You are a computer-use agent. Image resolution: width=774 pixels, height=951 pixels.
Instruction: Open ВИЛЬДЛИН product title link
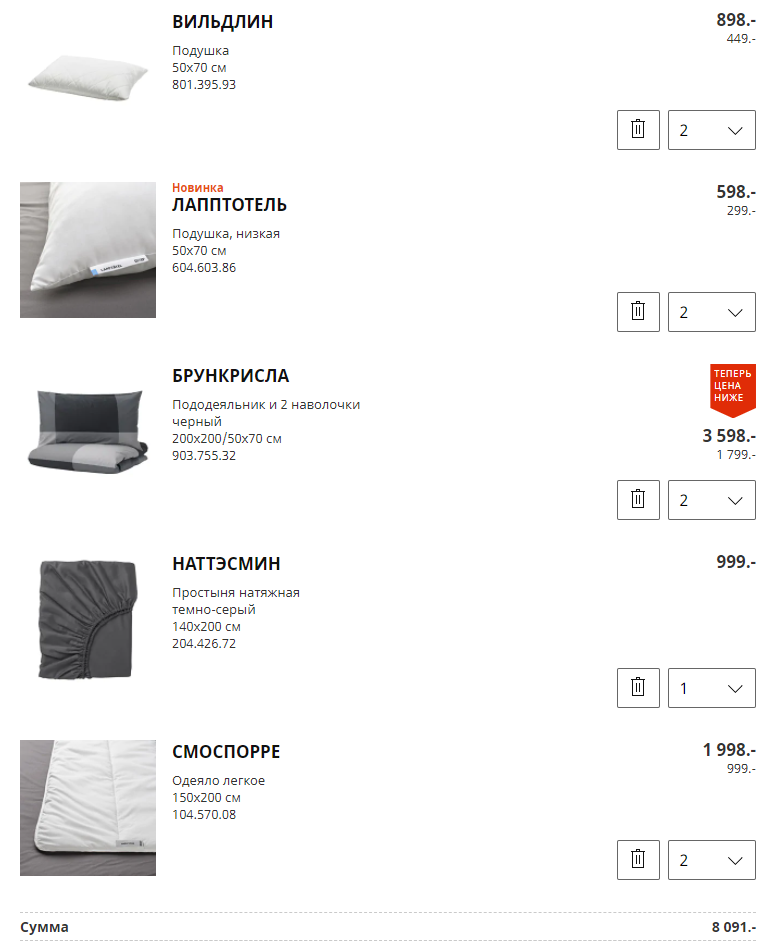(223, 22)
